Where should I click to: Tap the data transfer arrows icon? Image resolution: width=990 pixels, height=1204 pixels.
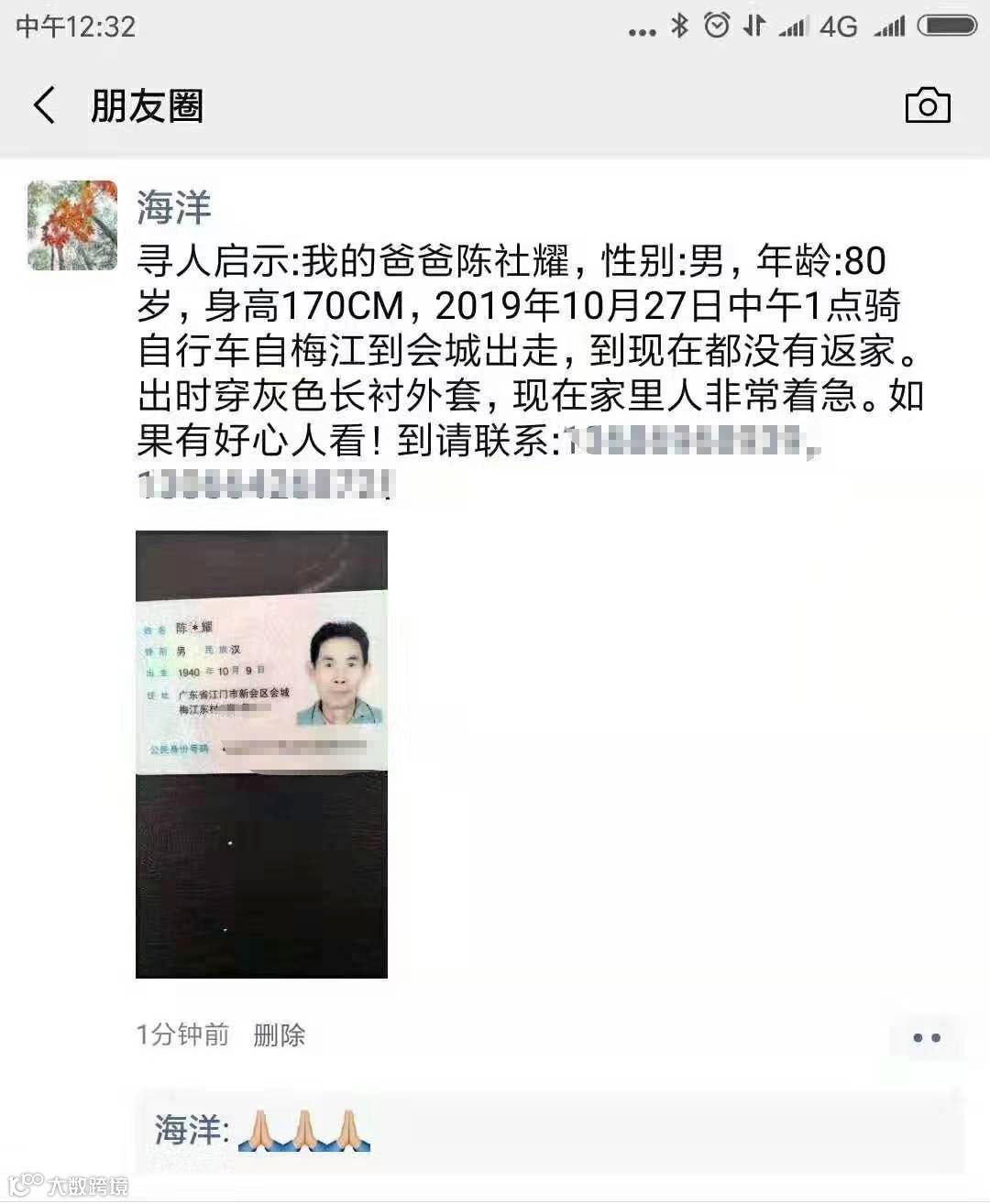click(x=754, y=26)
